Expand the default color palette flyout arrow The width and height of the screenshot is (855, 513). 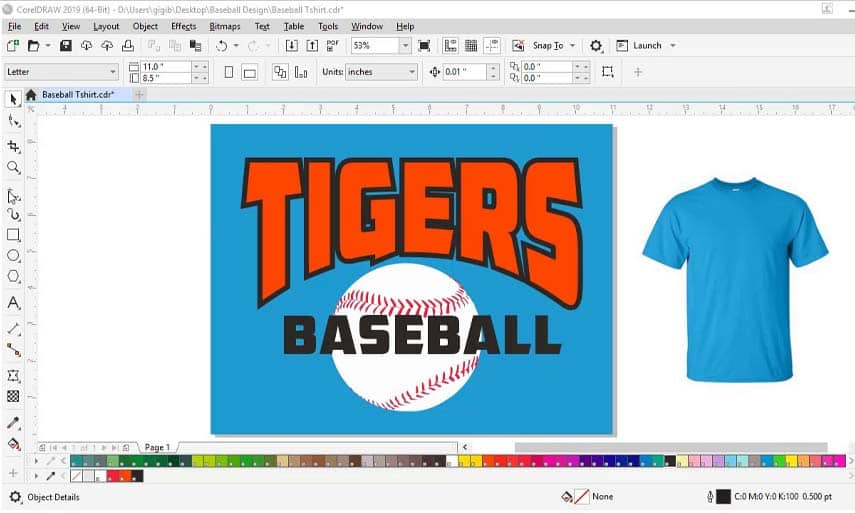[x=36, y=461]
